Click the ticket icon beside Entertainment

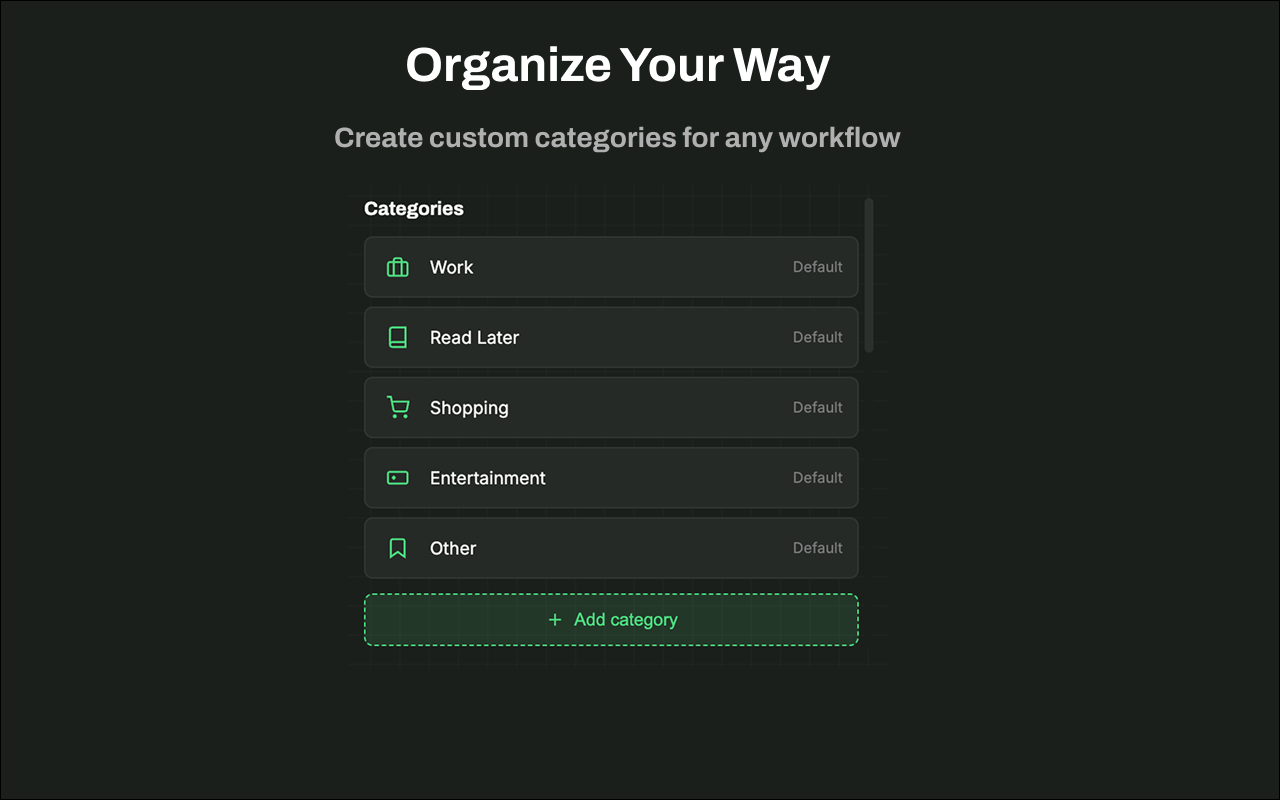pos(397,477)
